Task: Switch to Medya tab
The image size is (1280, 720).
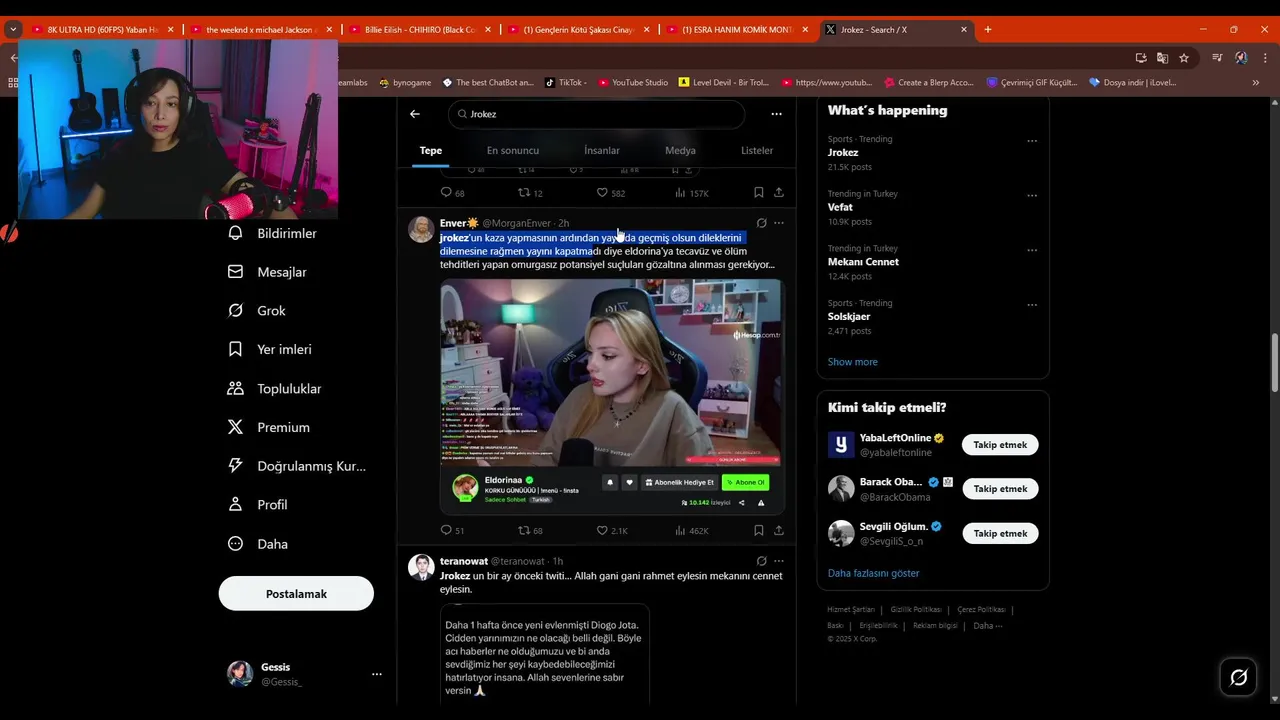Action: (x=680, y=150)
